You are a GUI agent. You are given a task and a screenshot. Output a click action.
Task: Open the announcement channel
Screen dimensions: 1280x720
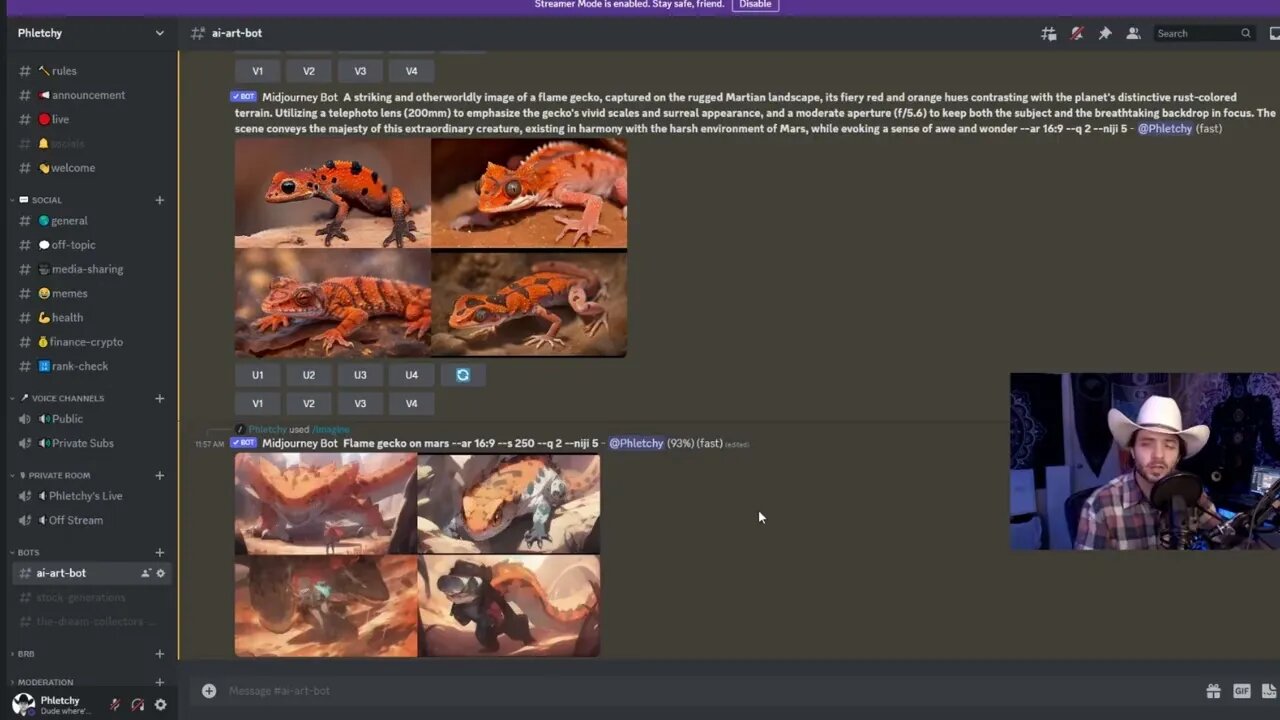point(90,95)
